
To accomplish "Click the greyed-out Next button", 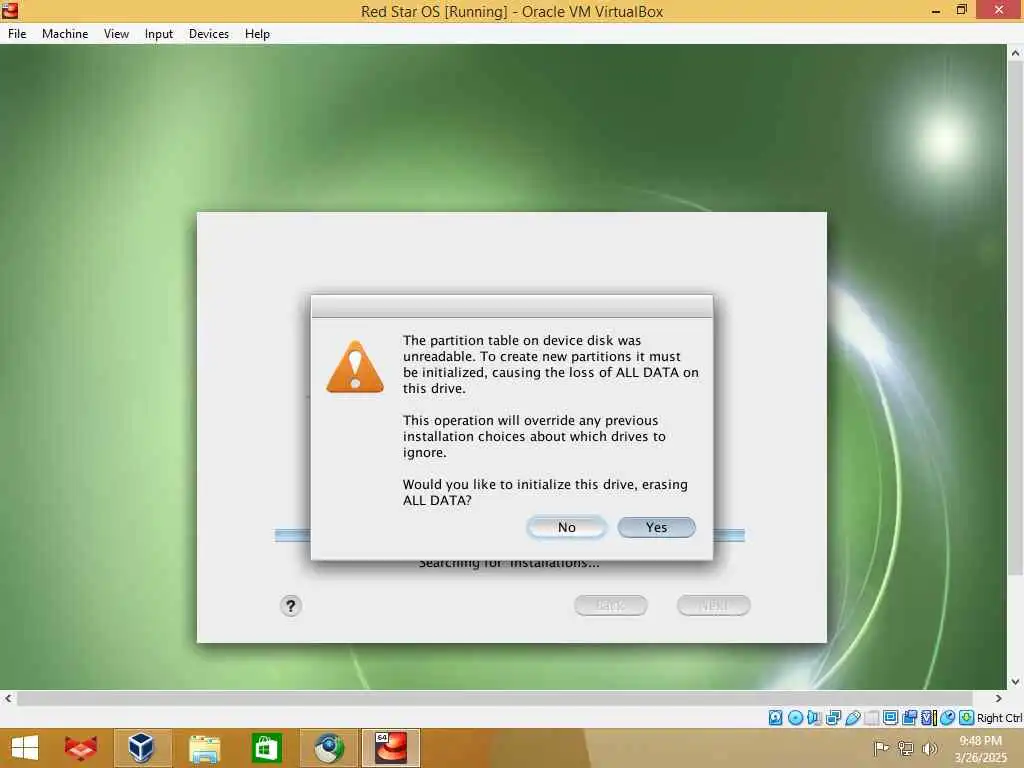I will [x=713, y=605].
